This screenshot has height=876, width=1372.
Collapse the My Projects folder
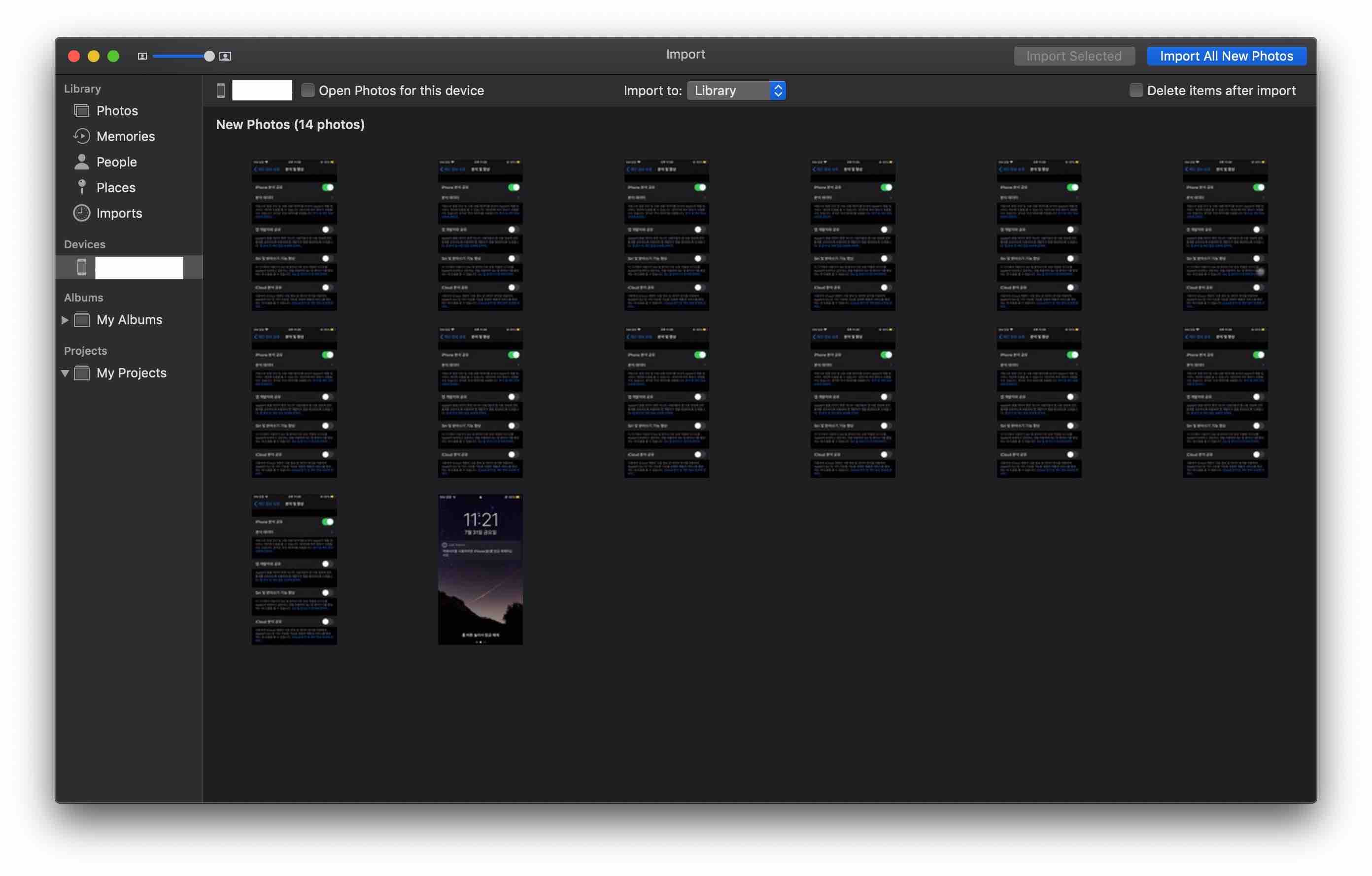click(x=65, y=373)
